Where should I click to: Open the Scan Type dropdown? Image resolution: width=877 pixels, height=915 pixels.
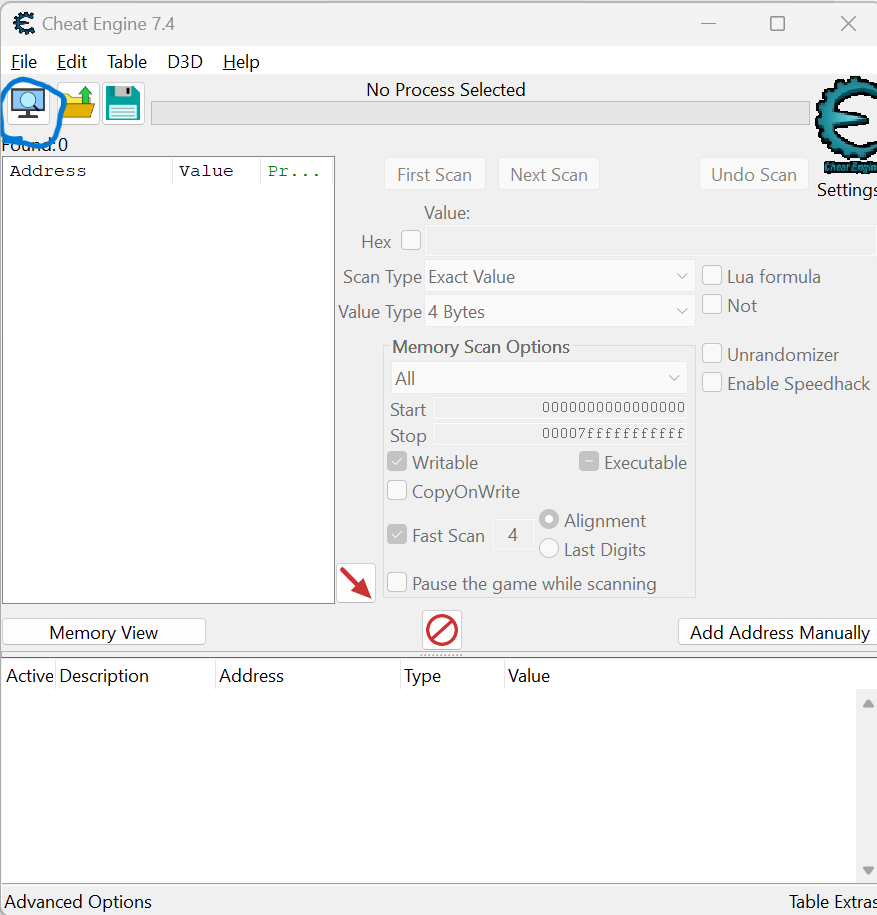pyautogui.click(x=560, y=277)
